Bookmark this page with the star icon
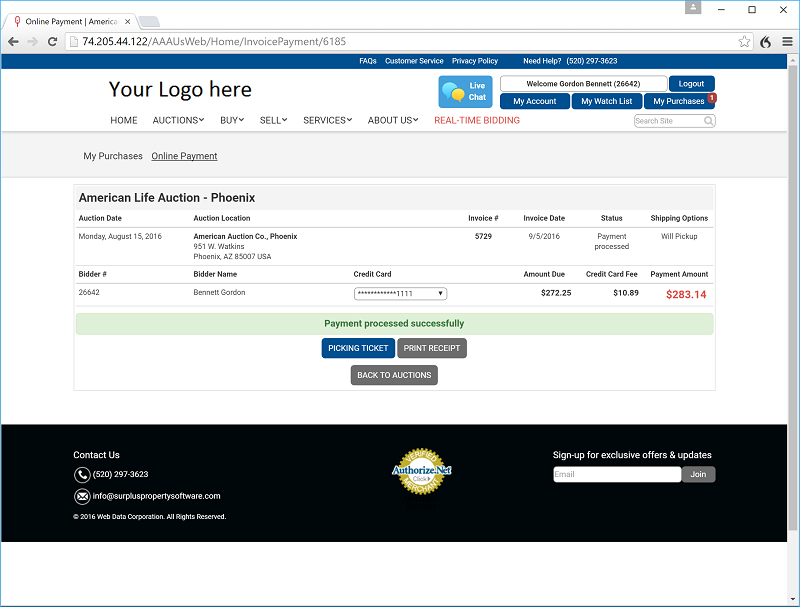The height and width of the screenshot is (607, 800). tap(744, 42)
